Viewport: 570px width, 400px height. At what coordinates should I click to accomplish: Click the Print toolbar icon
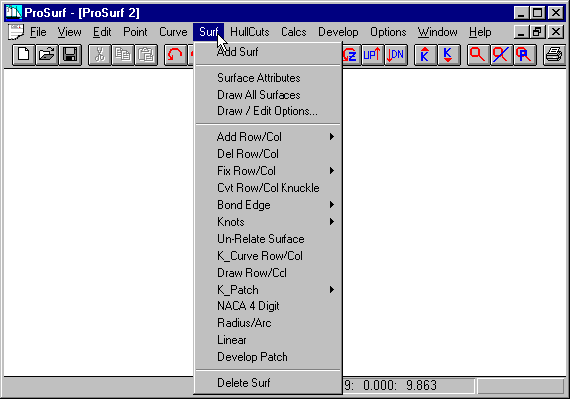tap(554, 55)
